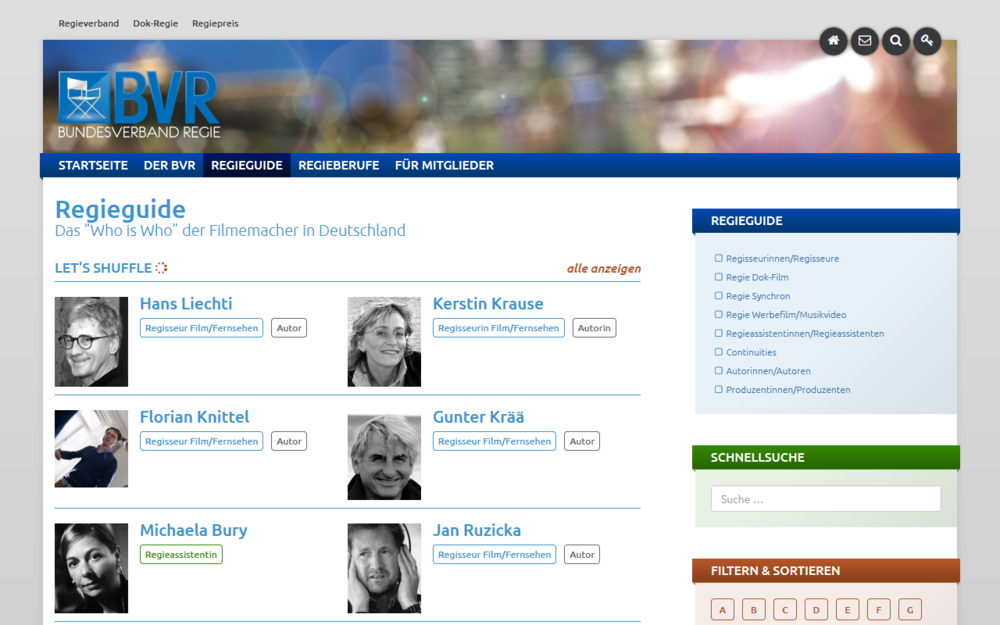Click Jan Ruzicka's Regisseur Film/Fernsehen tag
The height and width of the screenshot is (625, 1000).
click(494, 554)
